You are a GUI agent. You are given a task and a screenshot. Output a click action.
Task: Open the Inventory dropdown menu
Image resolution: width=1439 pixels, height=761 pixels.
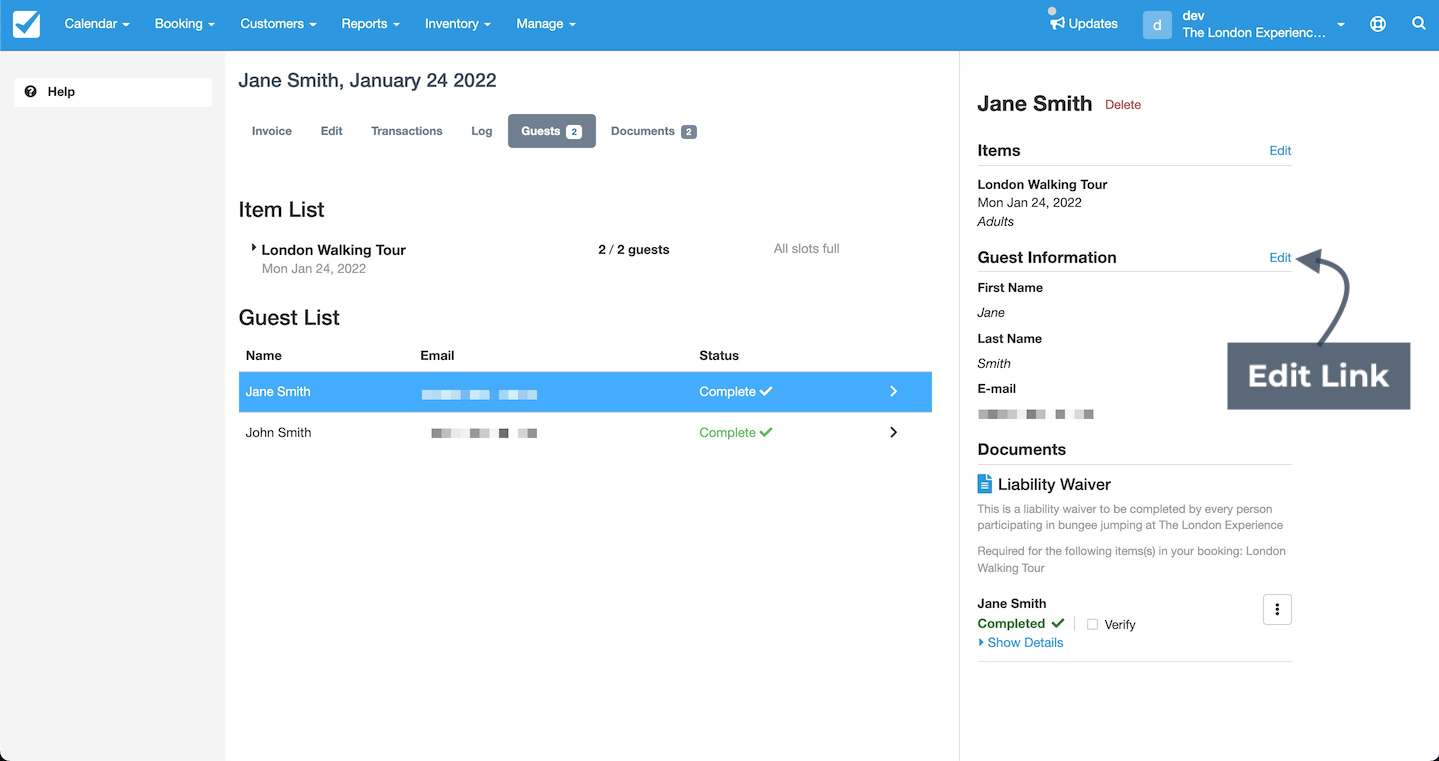tap(457, 24)
